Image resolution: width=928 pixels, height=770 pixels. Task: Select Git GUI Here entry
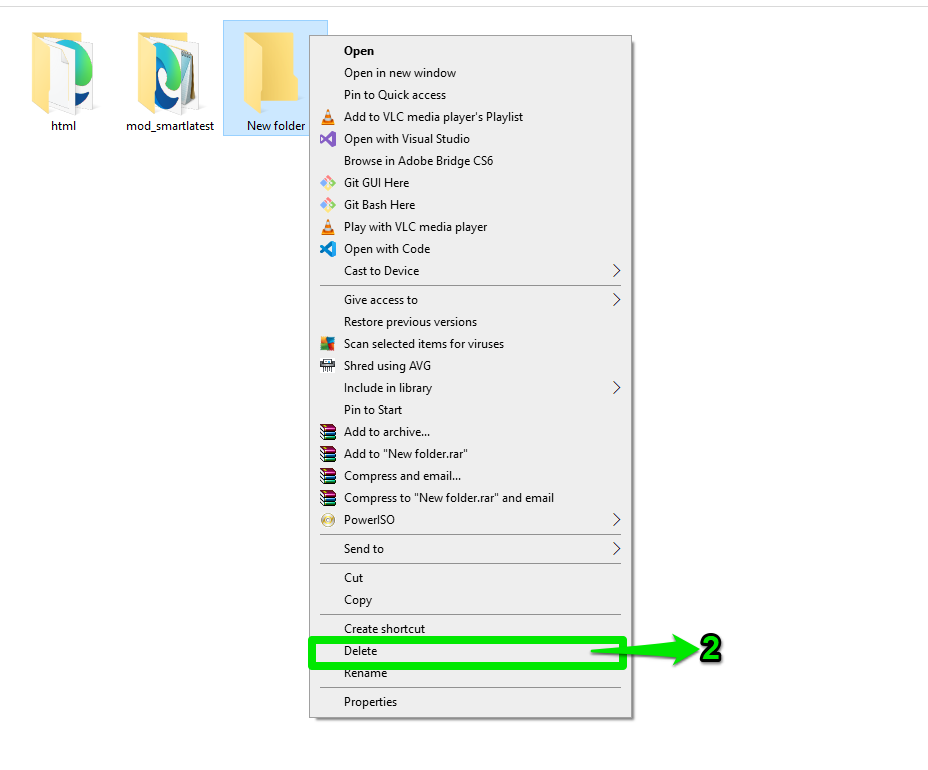[x=471, y=183]
